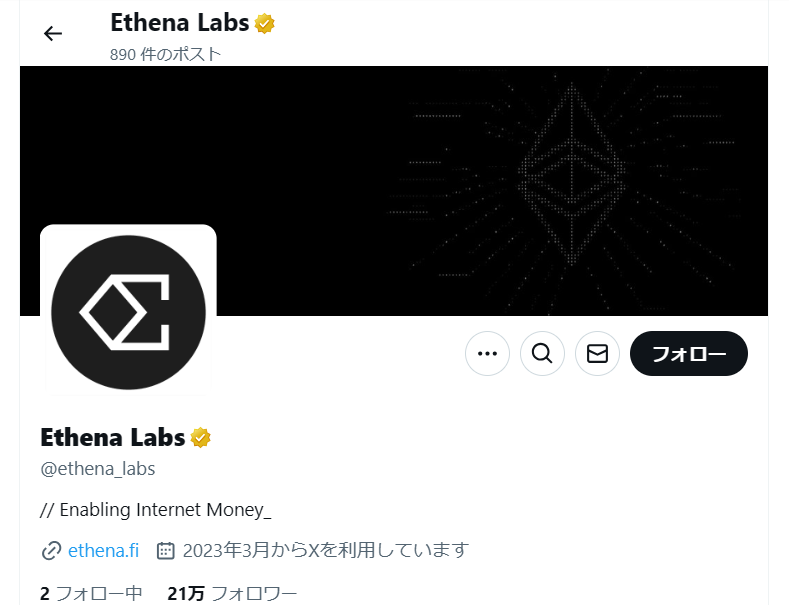The width and height of the screenshot is (789, 605).
Task: View the Ethena Labs profile avatar
Action: tap(128, 312)
